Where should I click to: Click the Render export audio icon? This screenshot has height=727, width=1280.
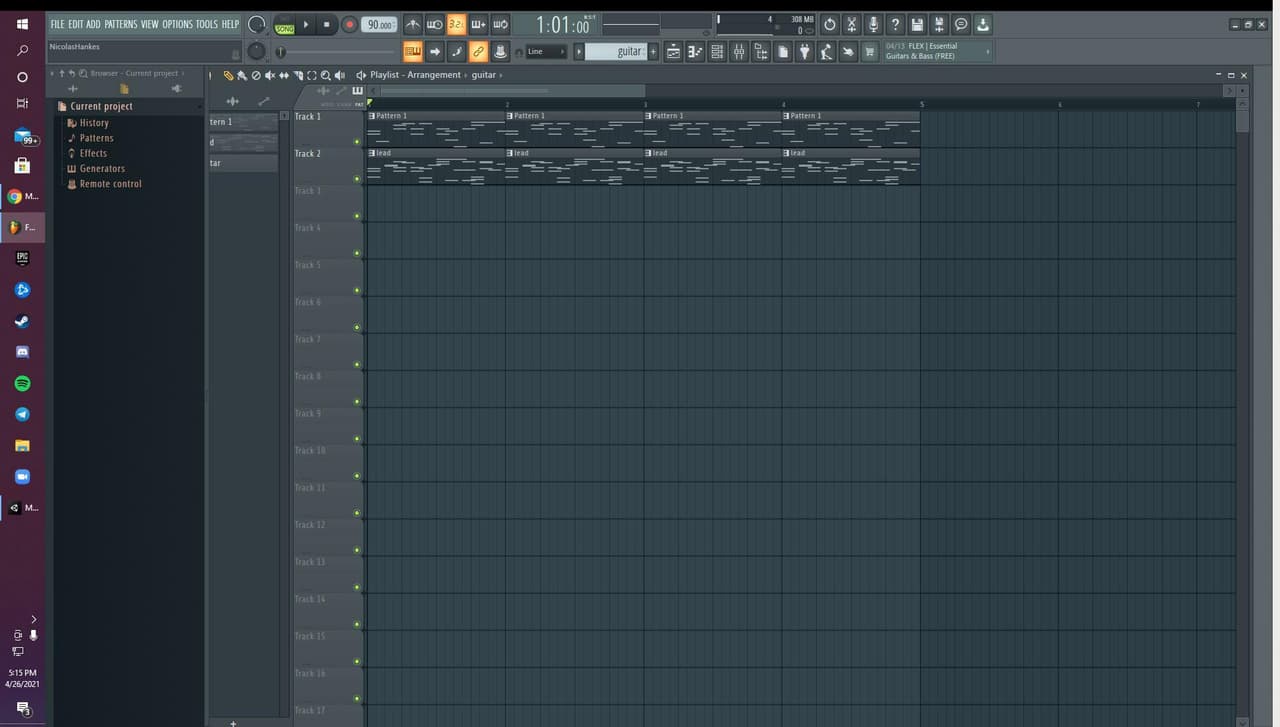[x=939, y=24]
